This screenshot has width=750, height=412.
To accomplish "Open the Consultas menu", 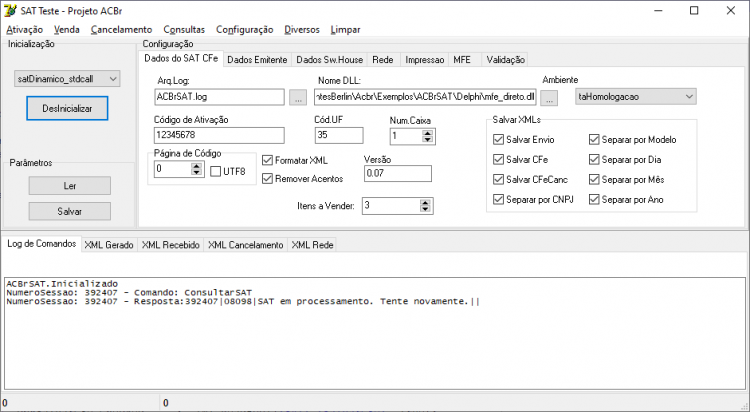I will pyautogui.click(x=184, y=30).
